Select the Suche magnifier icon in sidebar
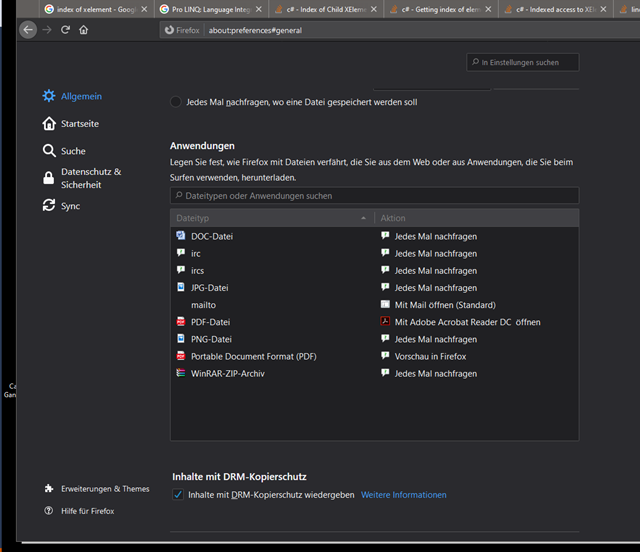Screen dimensions: 640x552 [49, 151]
